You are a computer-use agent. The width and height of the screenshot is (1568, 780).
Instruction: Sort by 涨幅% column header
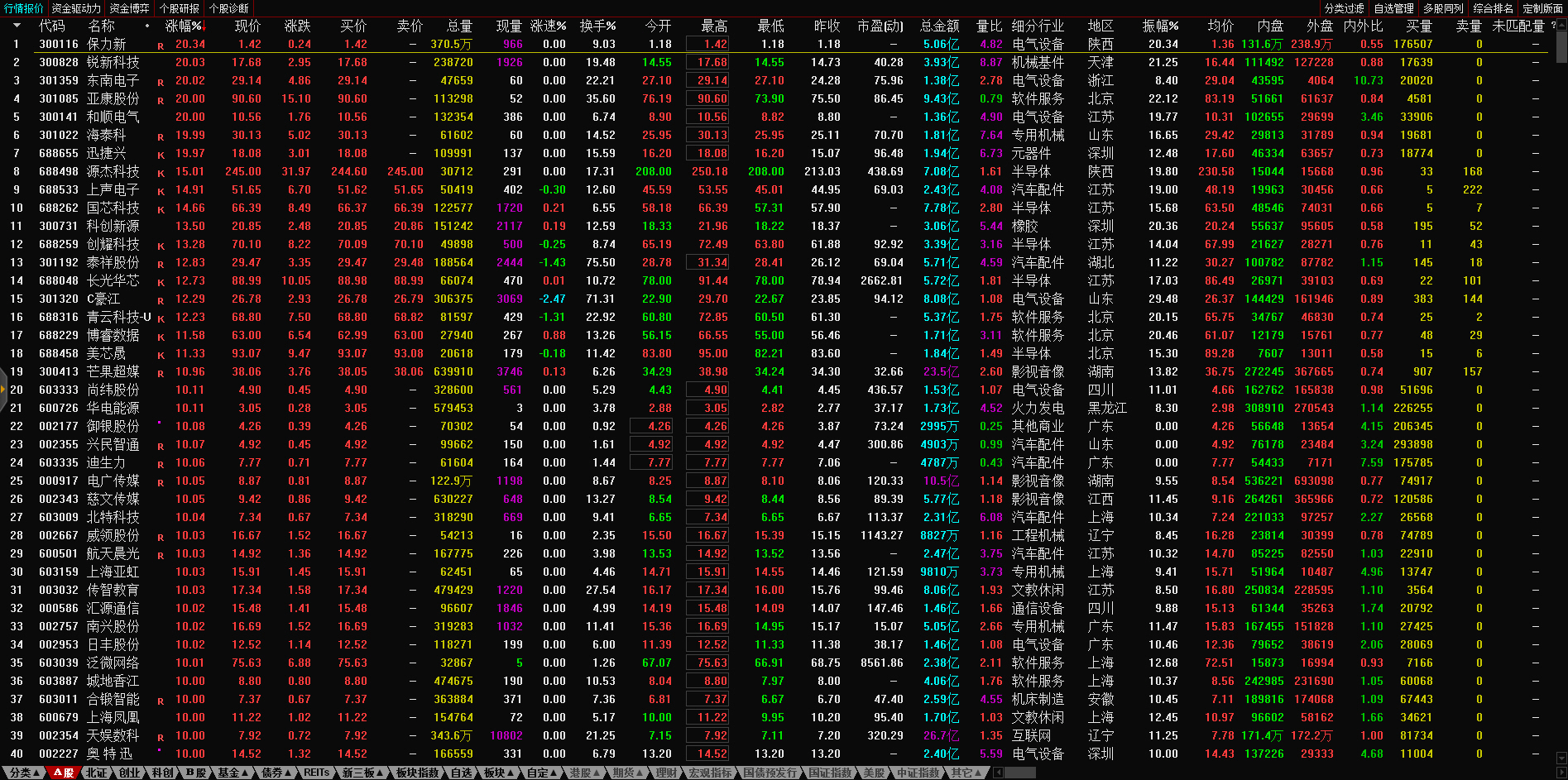183,26
